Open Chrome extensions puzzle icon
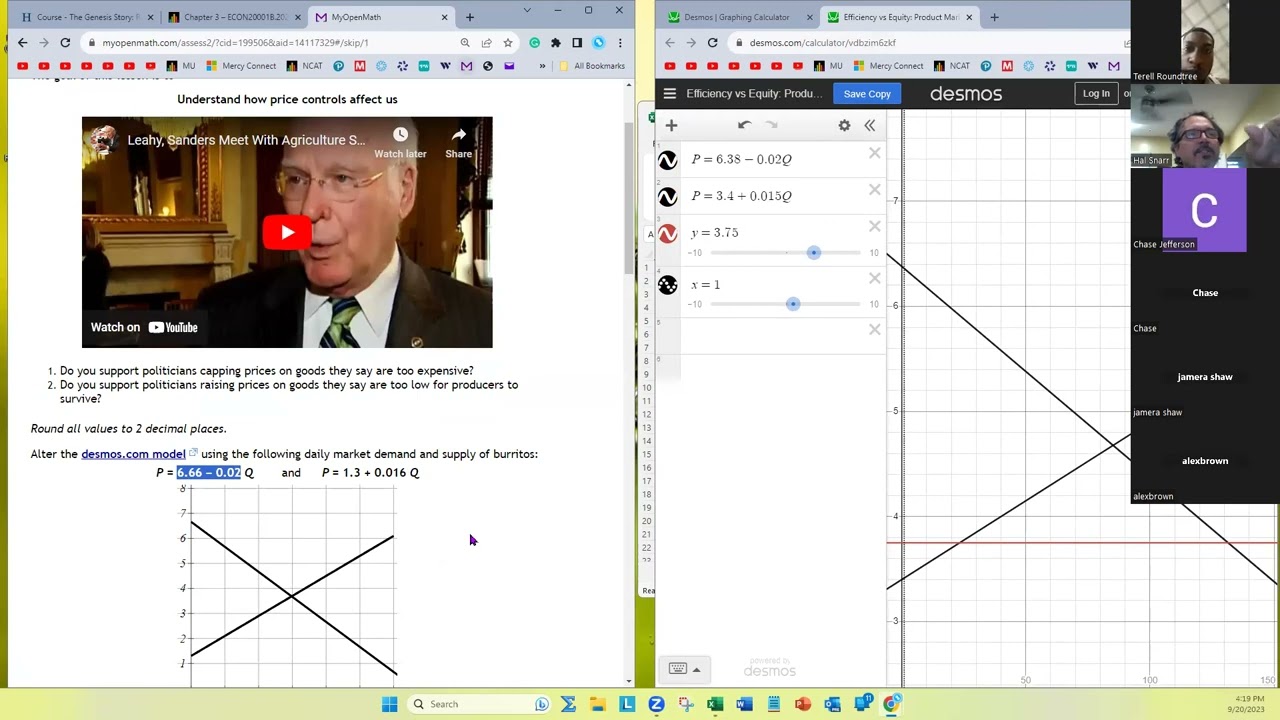Viewport: 1280px width, 720px height. pyautogui.click(x=556, y=43)
